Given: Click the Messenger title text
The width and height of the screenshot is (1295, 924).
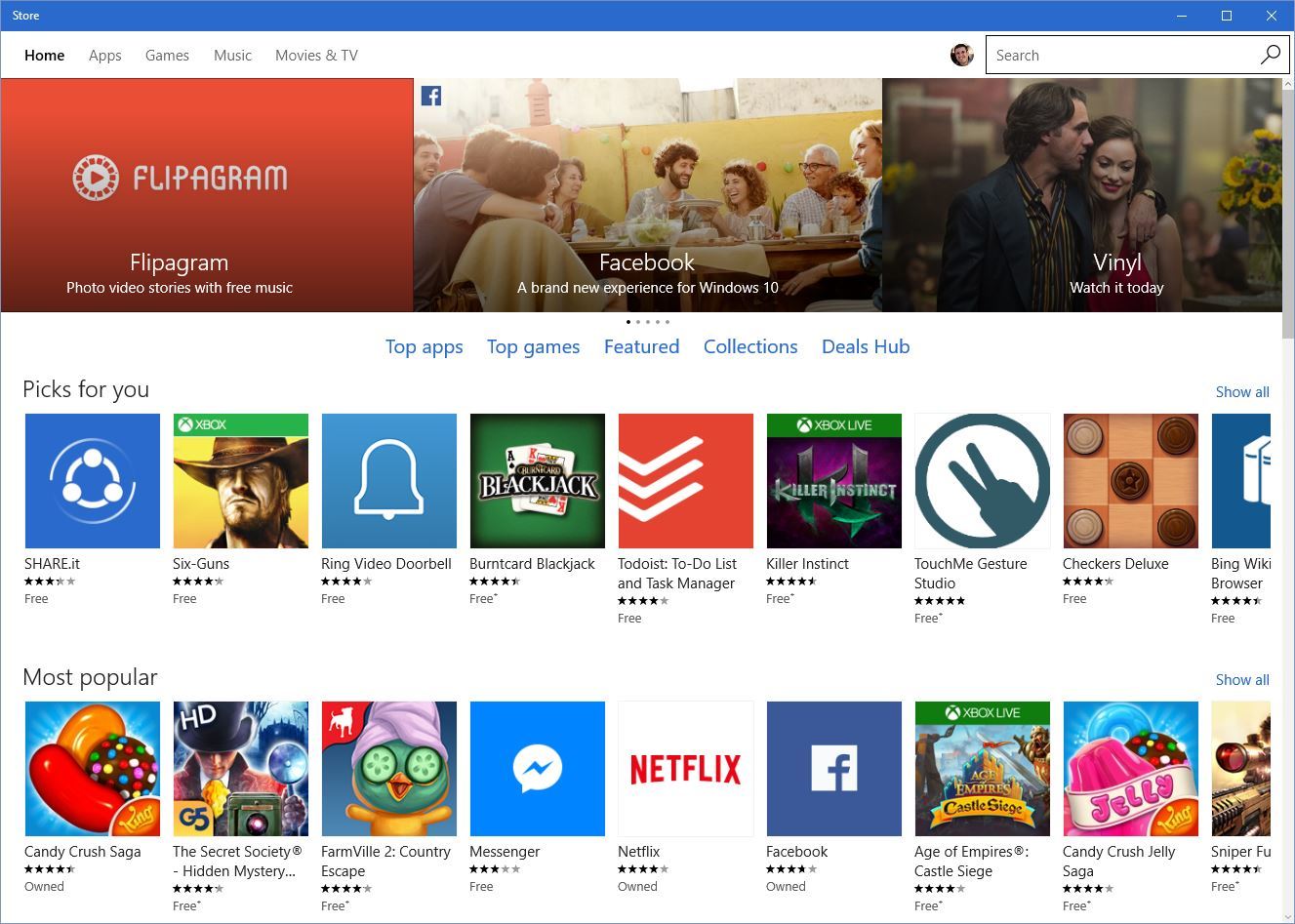Looking at the screenshot, I should pos(505,852).
